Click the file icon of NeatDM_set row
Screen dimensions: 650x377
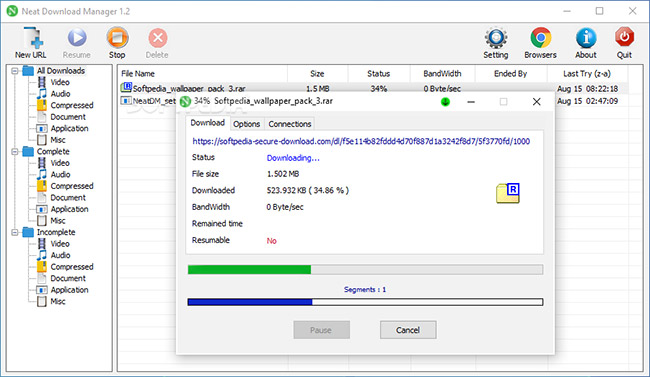126,100
